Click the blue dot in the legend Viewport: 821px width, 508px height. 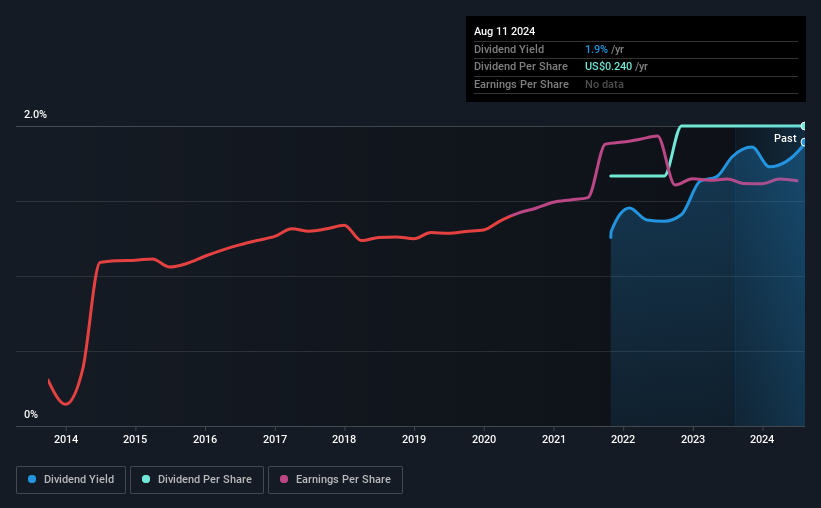(33, 480)
